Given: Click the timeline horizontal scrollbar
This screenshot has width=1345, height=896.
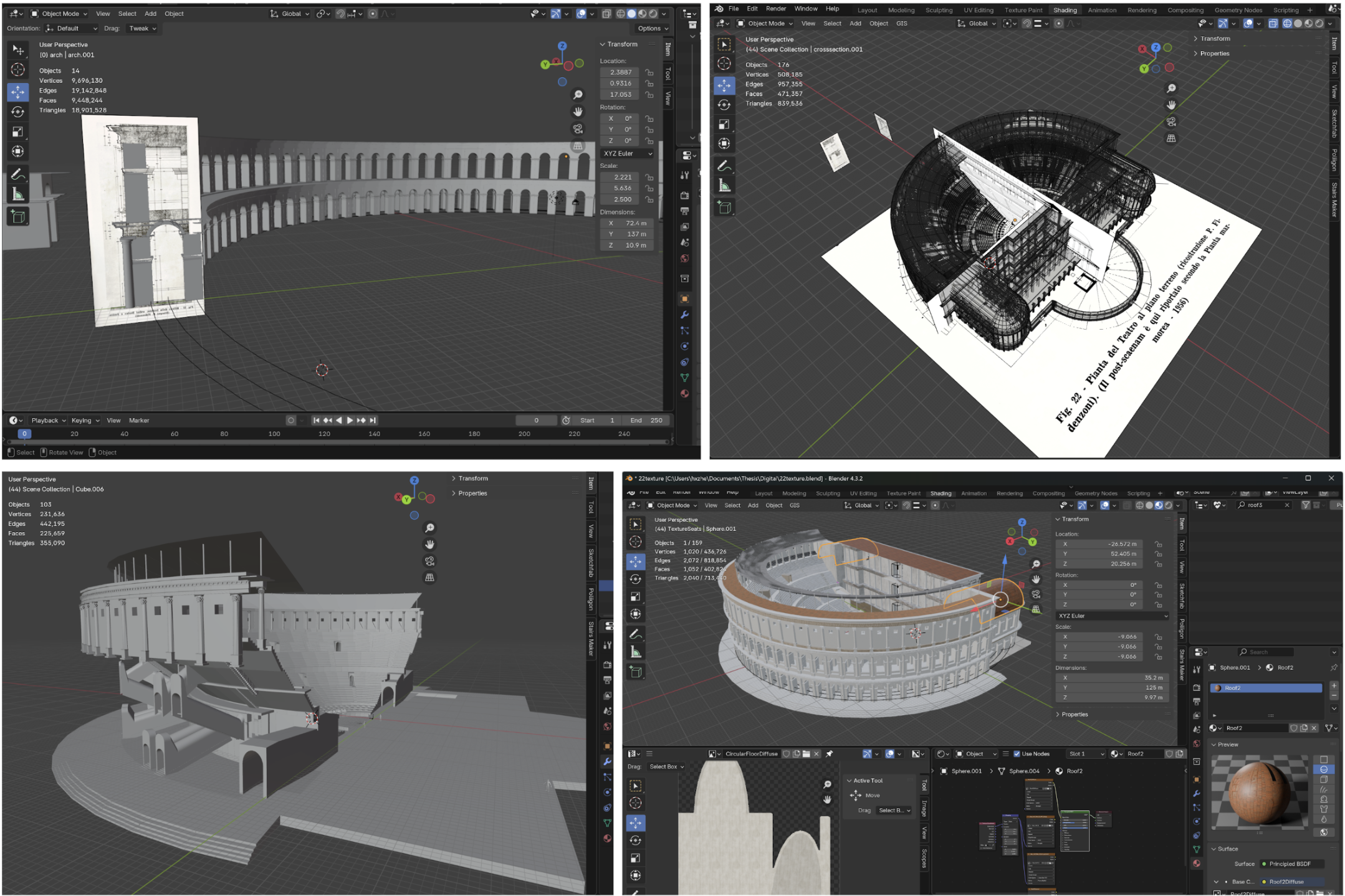Looking at the screenshot, I should point(338,442).
